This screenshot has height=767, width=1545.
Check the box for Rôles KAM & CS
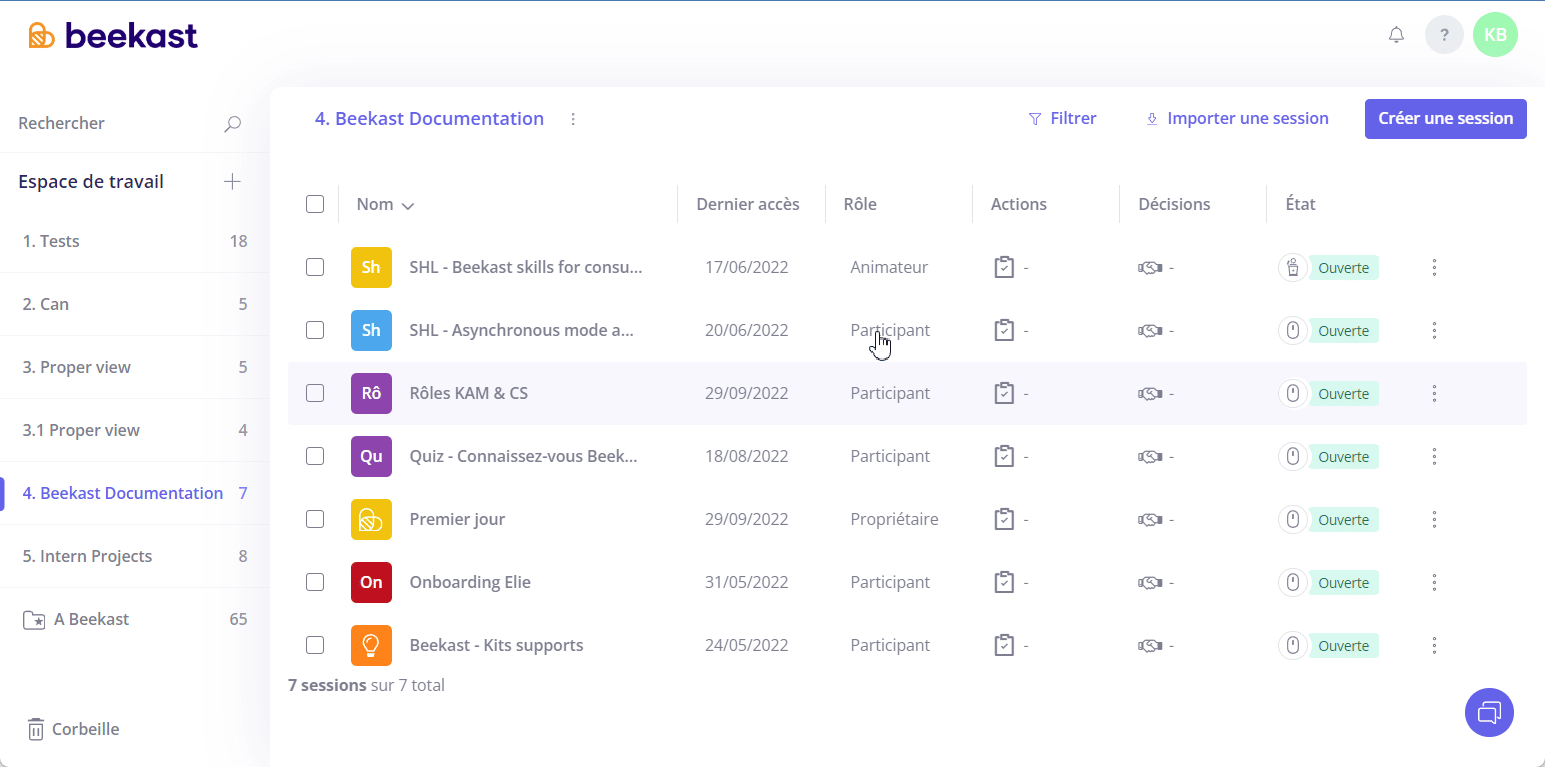coord(315,393)
